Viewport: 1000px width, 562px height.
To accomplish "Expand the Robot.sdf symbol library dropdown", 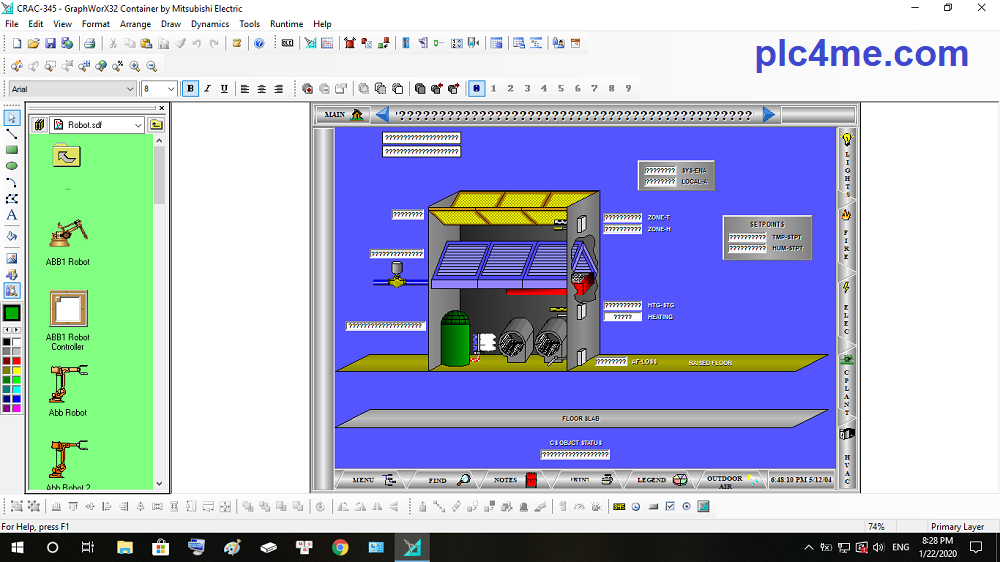I will 138,125.
